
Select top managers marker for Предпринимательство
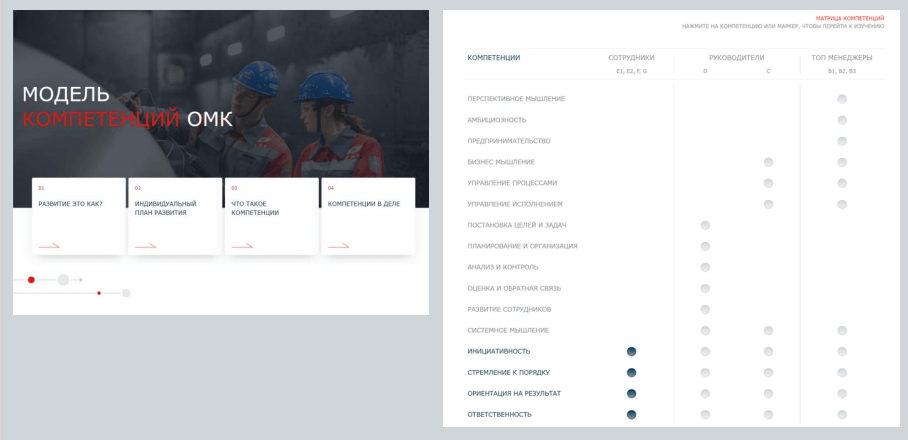842,141
